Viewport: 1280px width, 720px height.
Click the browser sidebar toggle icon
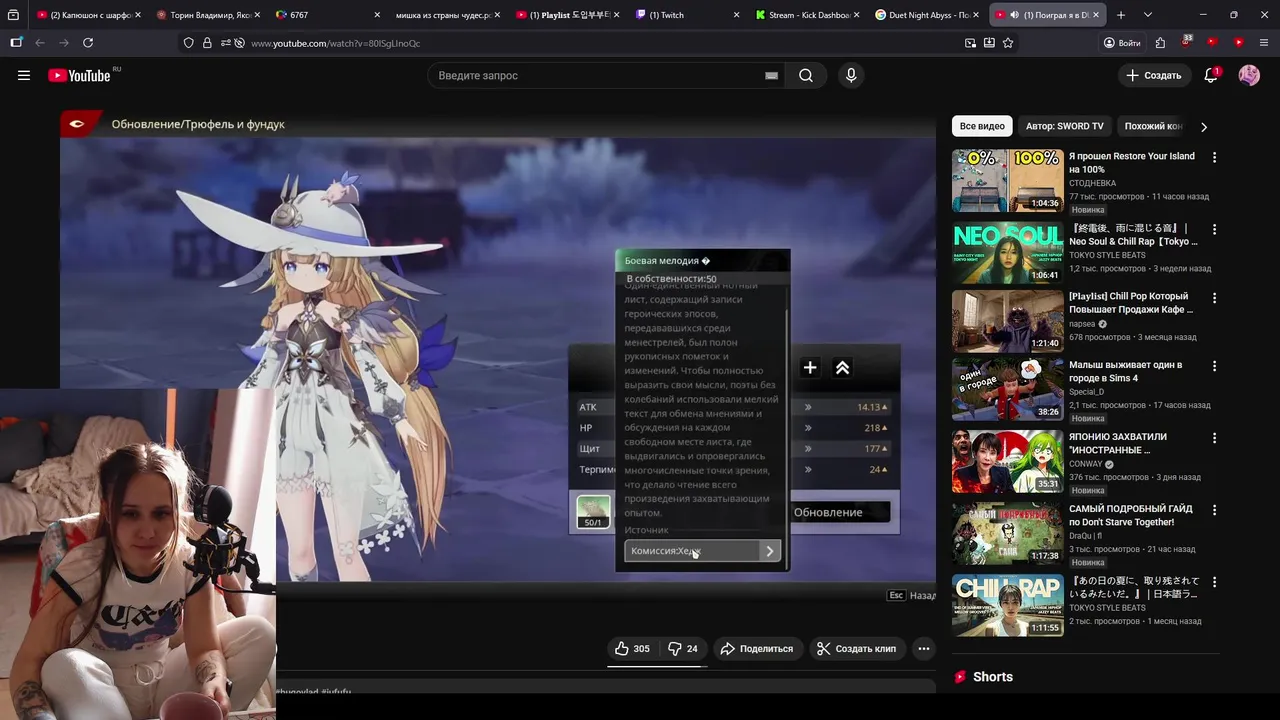pyautogui.click(x=16, y=43)
